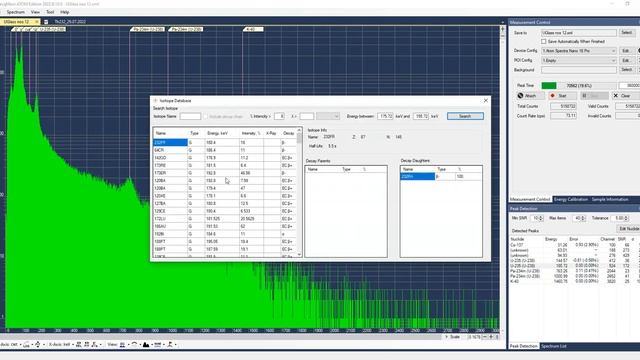Open the mass number comparison dropdown

328,116
